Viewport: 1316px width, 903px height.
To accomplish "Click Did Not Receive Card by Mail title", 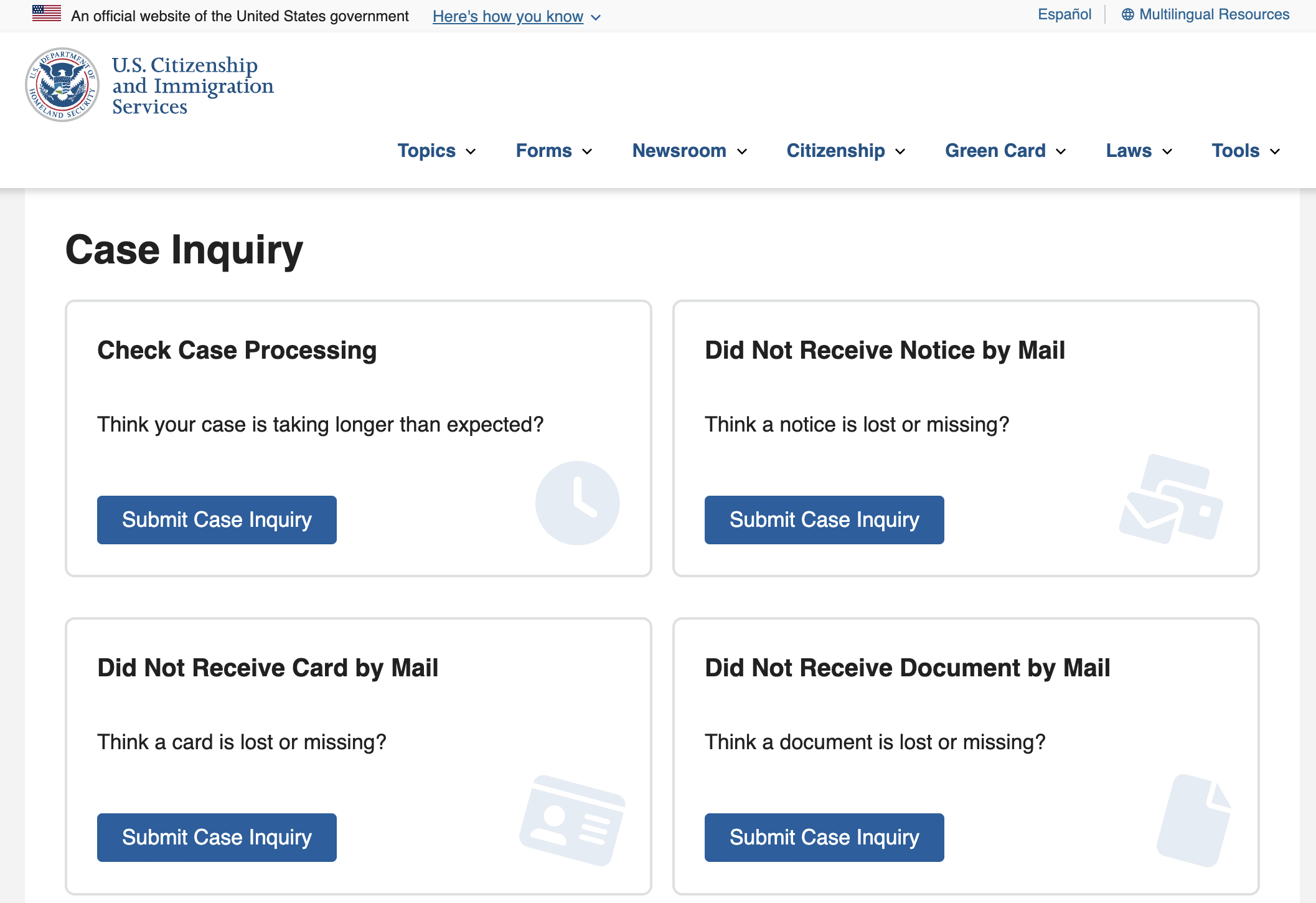I will [x=268, y=668].
